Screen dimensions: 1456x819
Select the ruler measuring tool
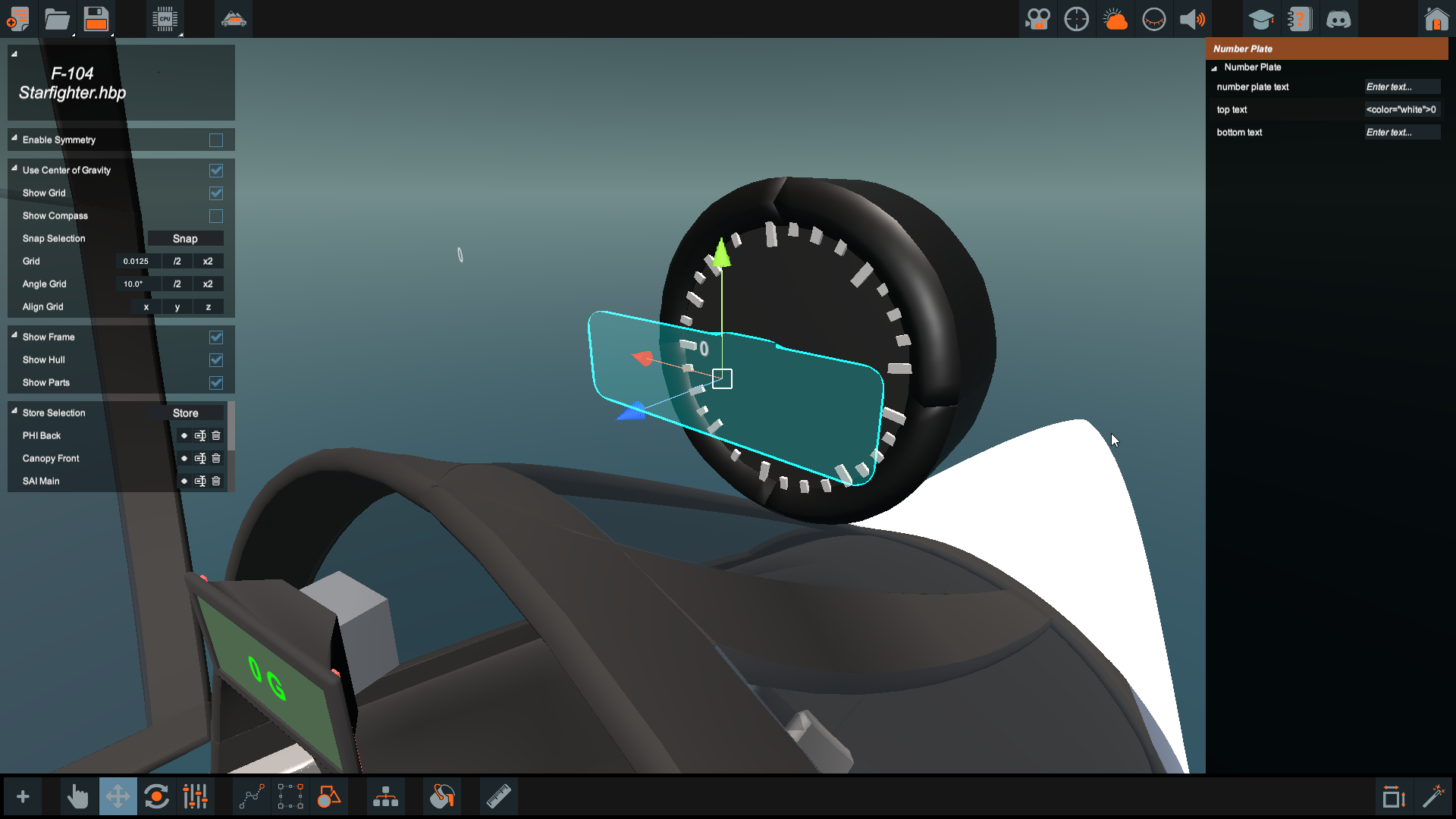(x=498, y=796)
